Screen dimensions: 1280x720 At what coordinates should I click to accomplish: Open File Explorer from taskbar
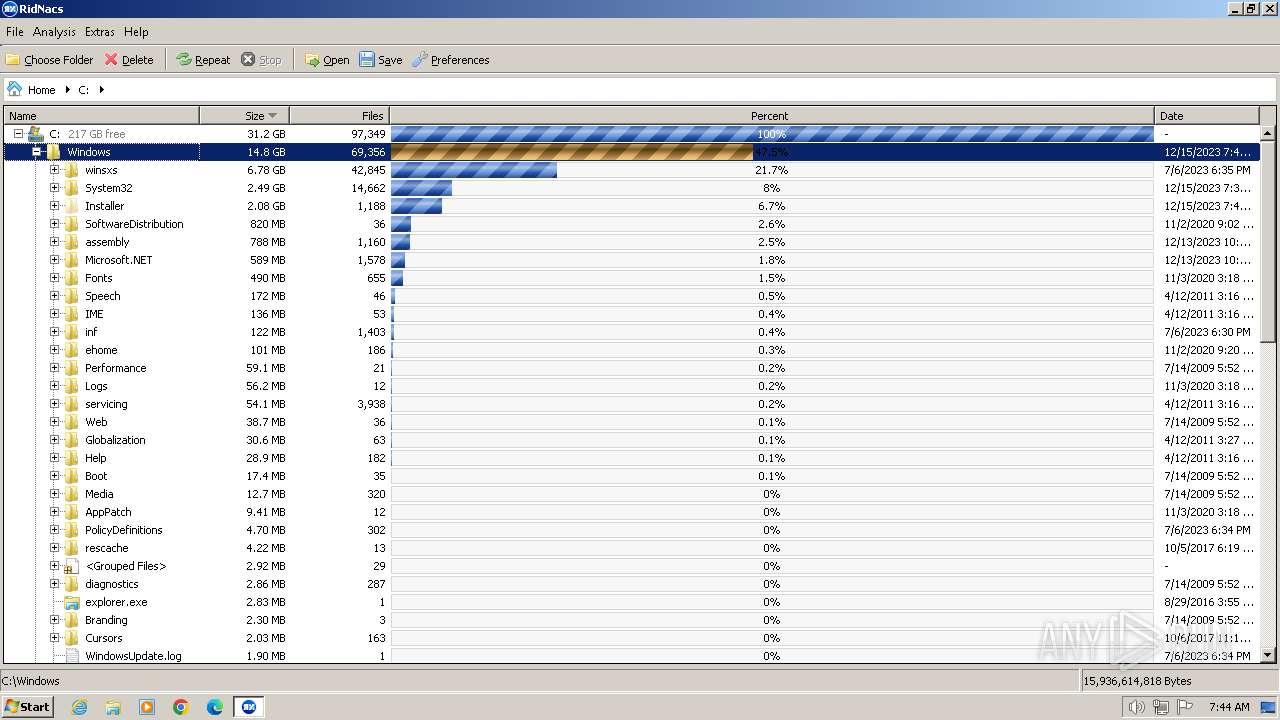coord(113,707)
